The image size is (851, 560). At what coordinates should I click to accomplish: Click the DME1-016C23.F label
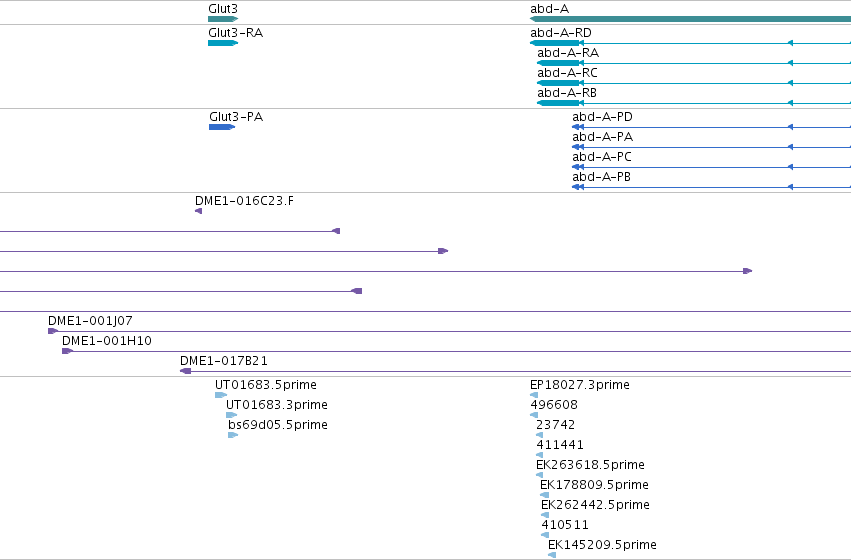pyautogui.click(x=244, y=201)
